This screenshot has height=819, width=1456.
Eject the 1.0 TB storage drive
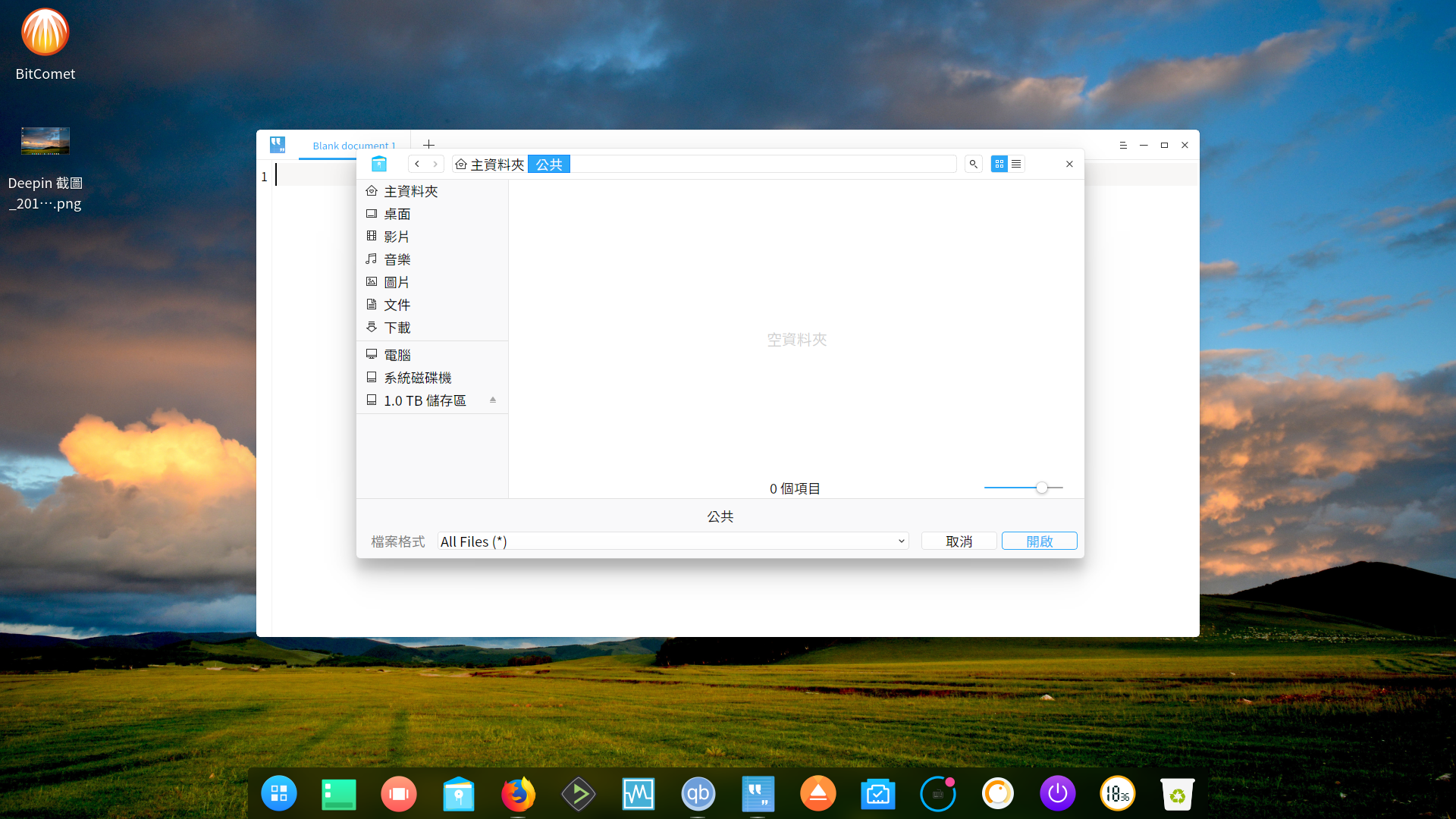click(493, 400)
